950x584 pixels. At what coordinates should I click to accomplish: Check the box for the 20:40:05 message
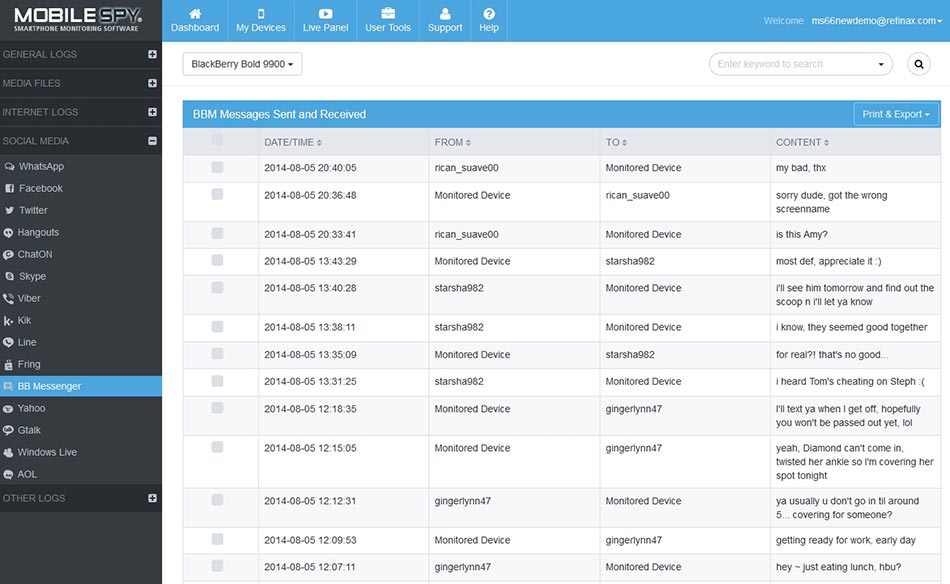click(x=218, y=168)
